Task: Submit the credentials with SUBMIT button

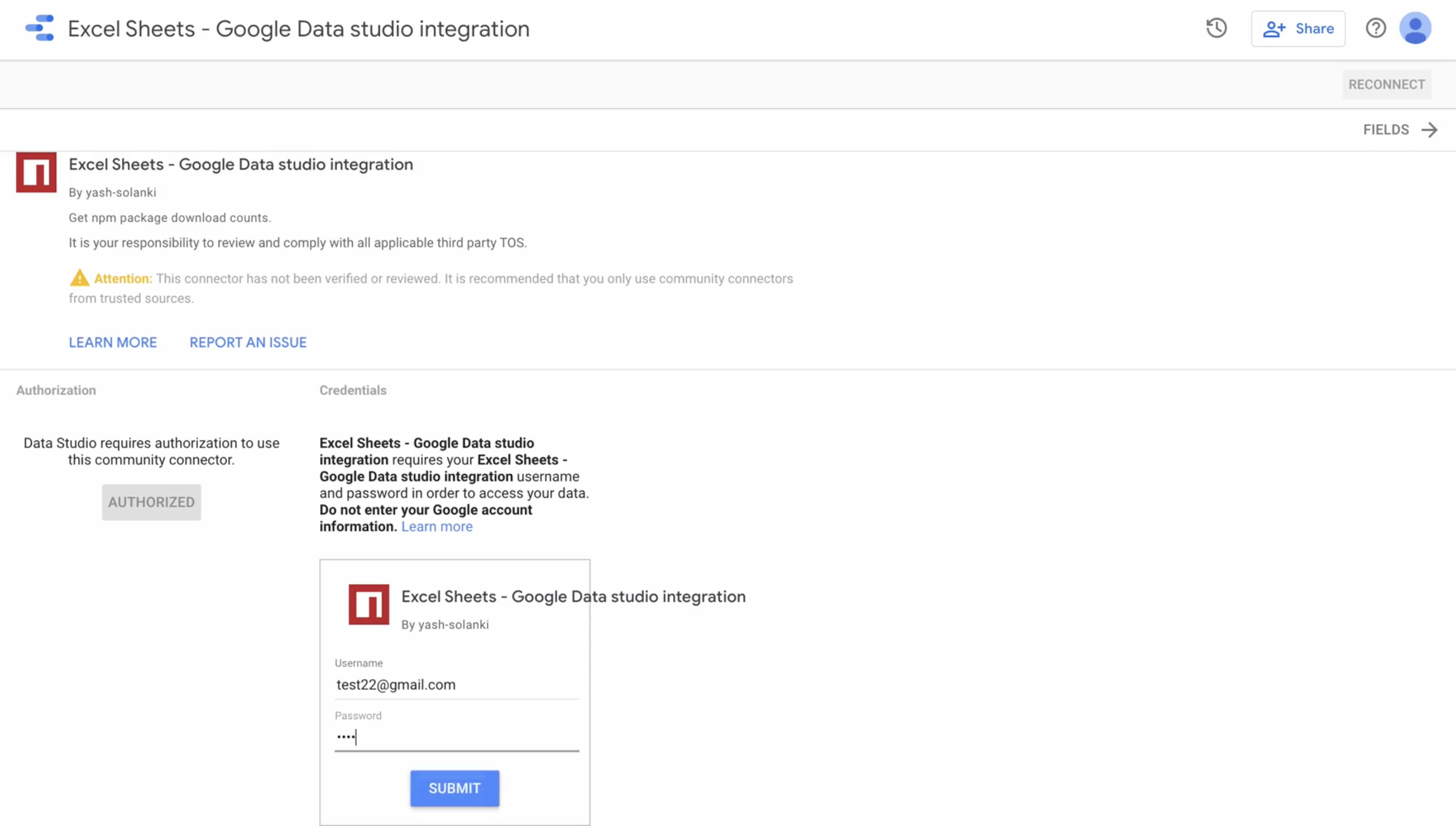Action: coord(454,788)
